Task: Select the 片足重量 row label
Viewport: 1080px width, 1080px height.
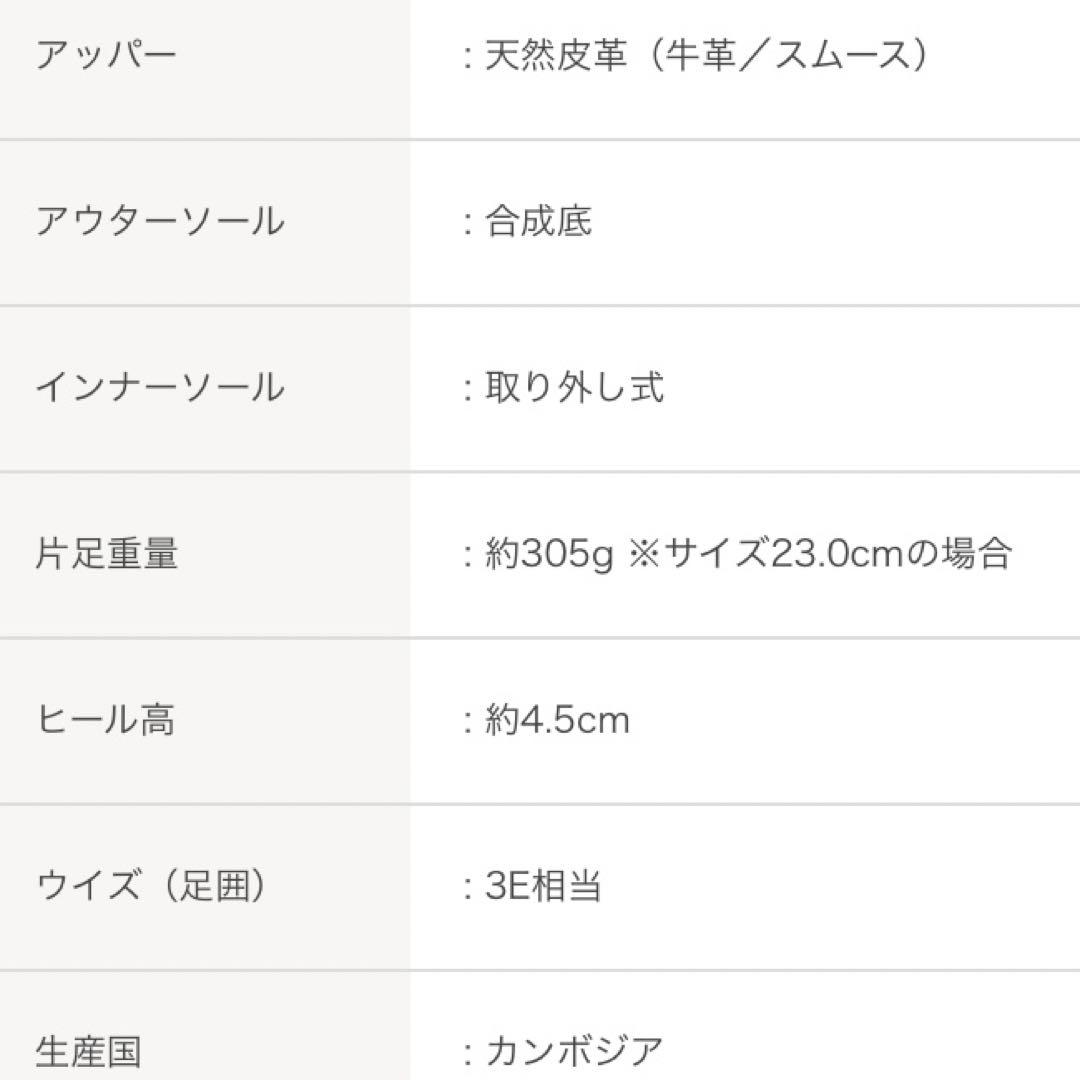Action: [x=107, y=553]
